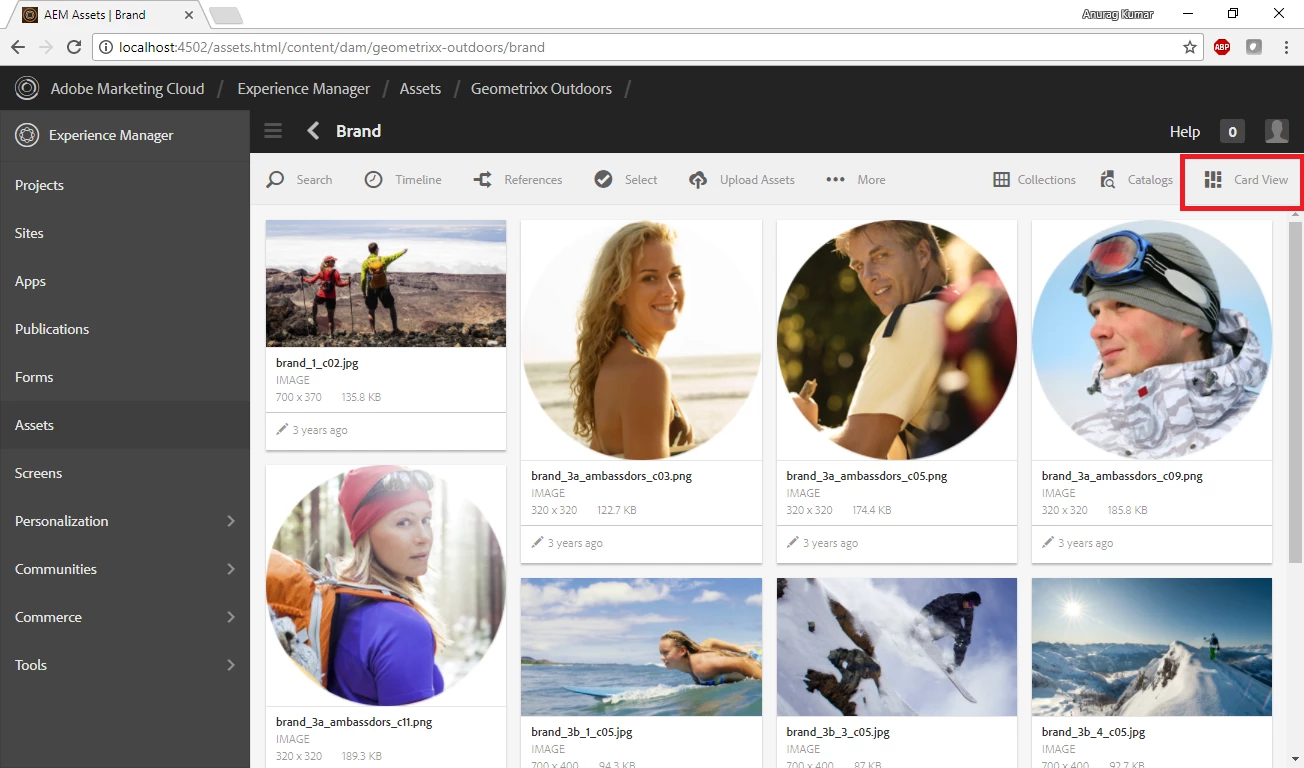The image size is (1304, 768).
Task: Open the Chrome three-dot menu
Action: tap(1286, 47)
